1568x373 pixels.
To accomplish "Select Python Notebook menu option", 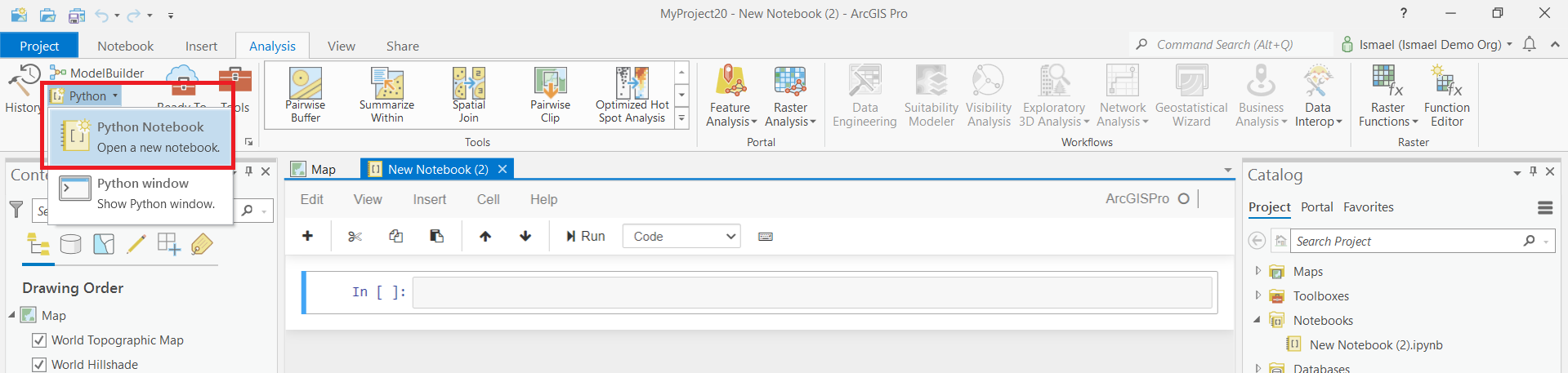I will pyautogui.click(x=141, y=136).
